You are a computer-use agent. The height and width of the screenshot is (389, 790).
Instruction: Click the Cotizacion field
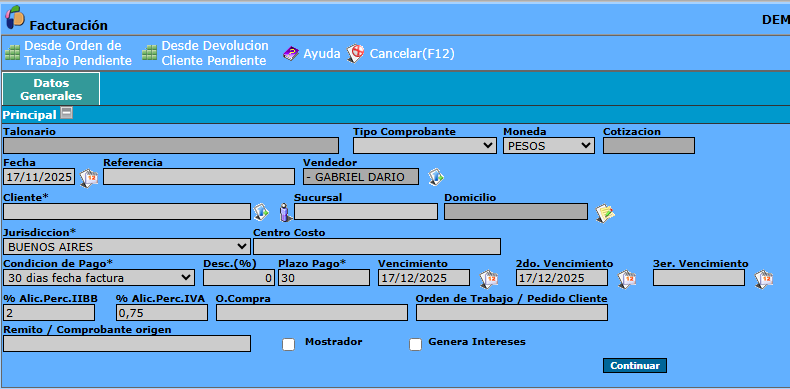pos(649,146)
